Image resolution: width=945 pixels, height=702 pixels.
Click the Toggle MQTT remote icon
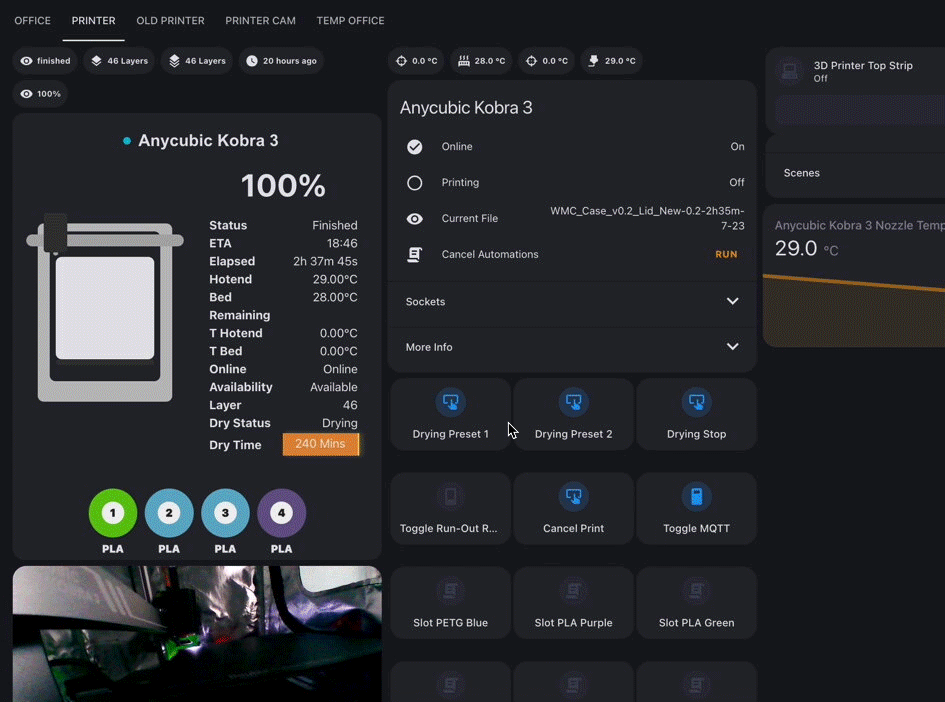(x=697, y=497)
